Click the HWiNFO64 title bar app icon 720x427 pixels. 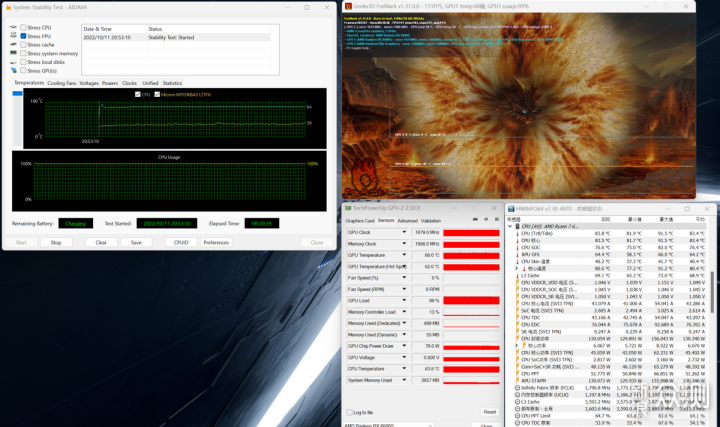[511, 209]
